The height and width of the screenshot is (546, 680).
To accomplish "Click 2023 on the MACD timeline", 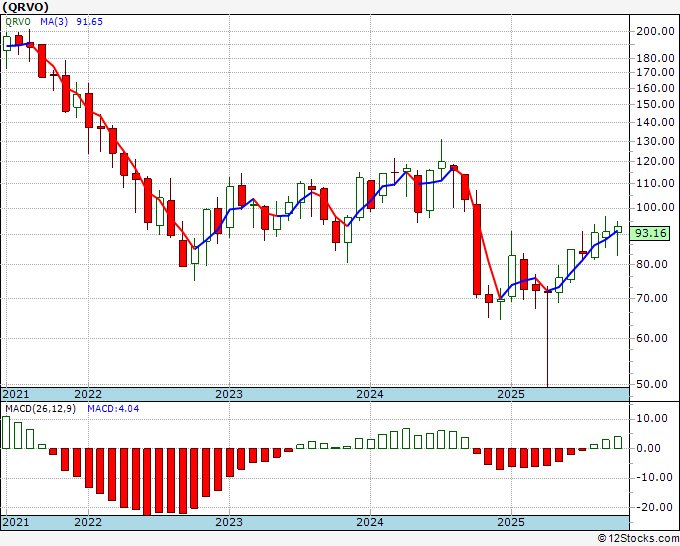I will (x=229, y=522).
